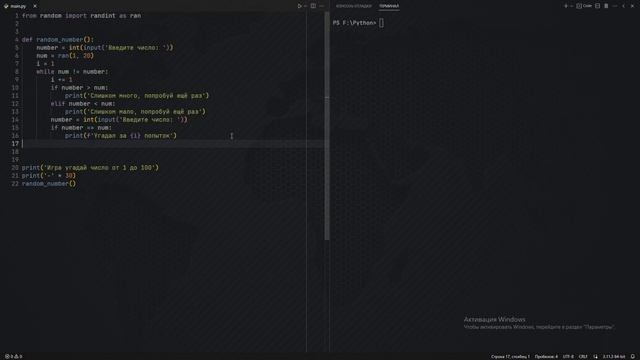Change indentation spaces setting in status bar

click(x=546, y=356)
